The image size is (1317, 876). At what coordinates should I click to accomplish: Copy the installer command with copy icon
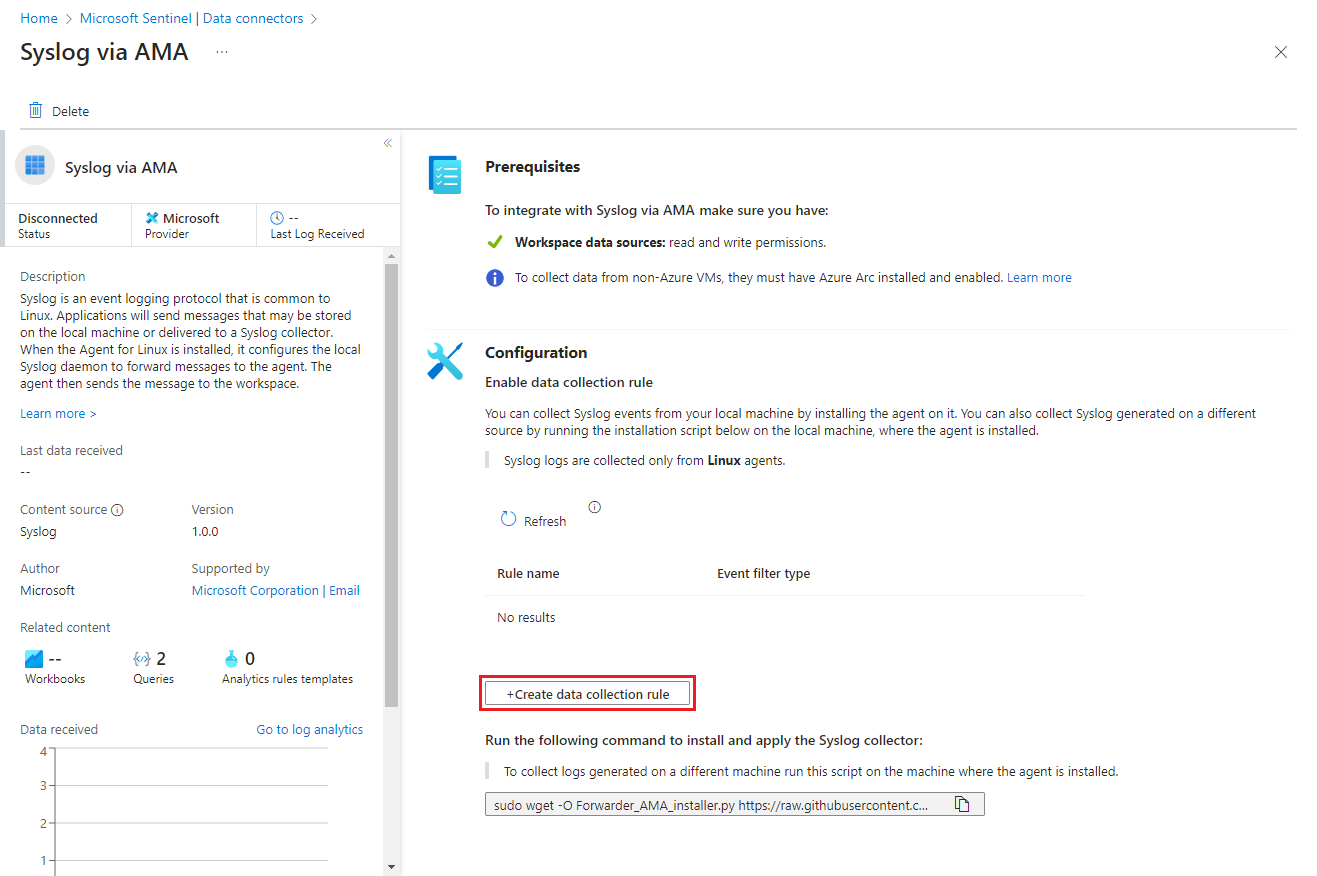962,804
